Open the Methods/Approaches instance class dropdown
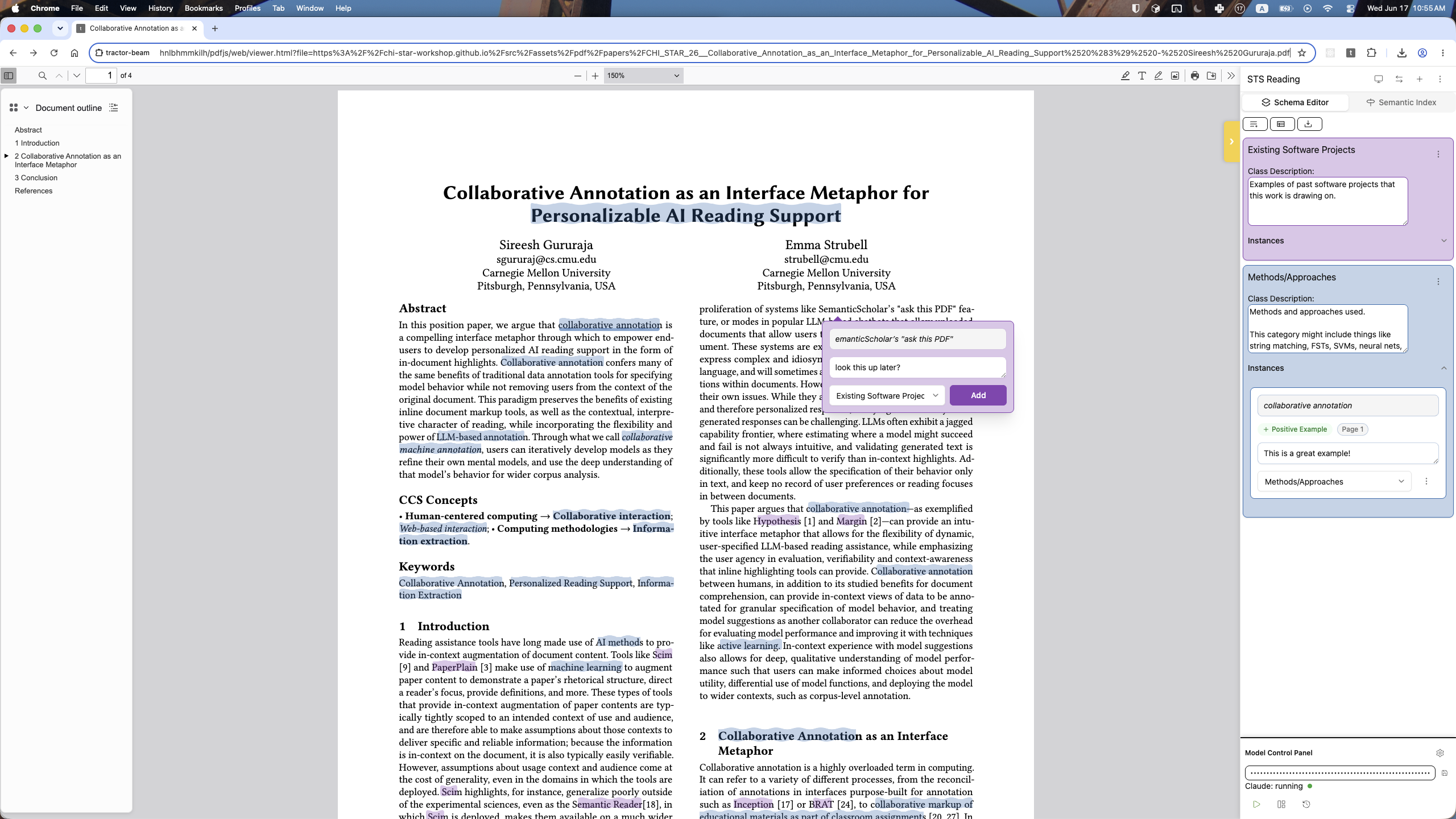1456x819 pixels. [x=1334, y=482]
